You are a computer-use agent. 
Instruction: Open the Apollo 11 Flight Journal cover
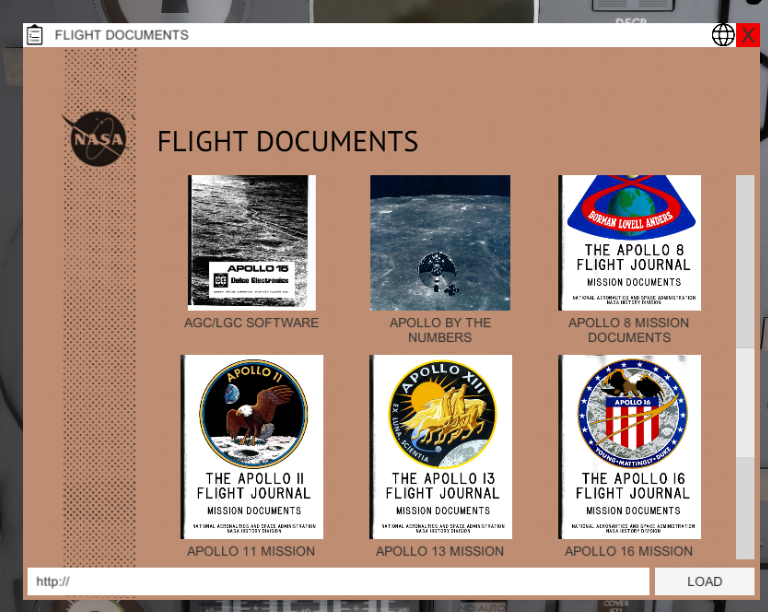(252, 446)
